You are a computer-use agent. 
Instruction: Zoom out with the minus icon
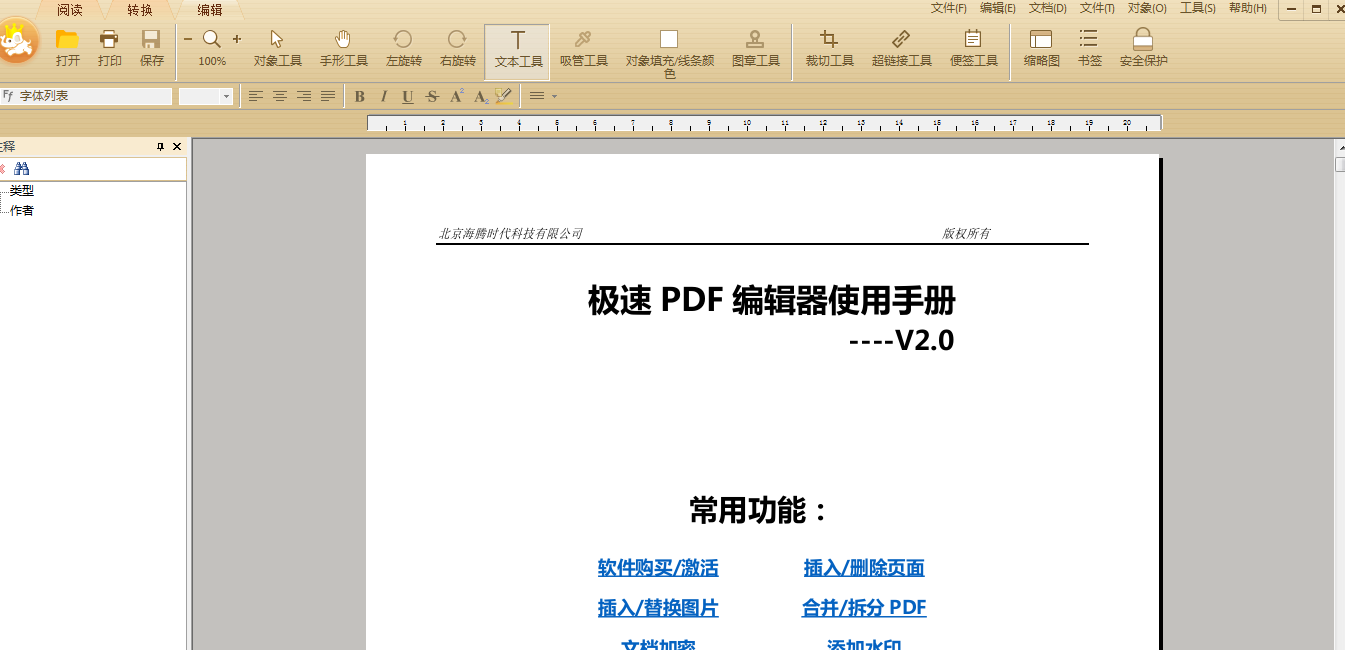[188, 39]
